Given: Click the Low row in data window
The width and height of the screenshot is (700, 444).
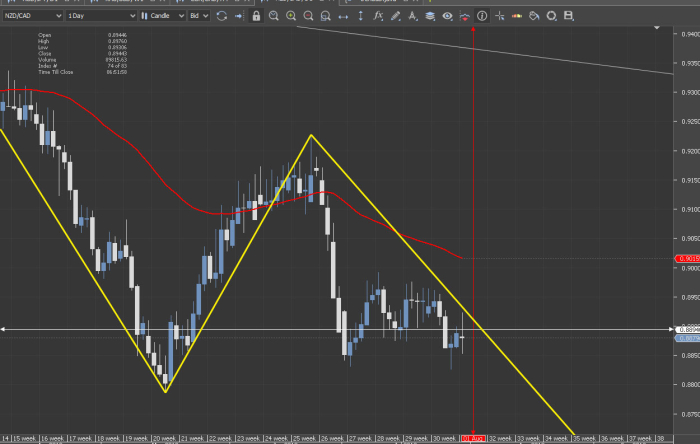Looking at the screenshot, I should tap(82, 47).
